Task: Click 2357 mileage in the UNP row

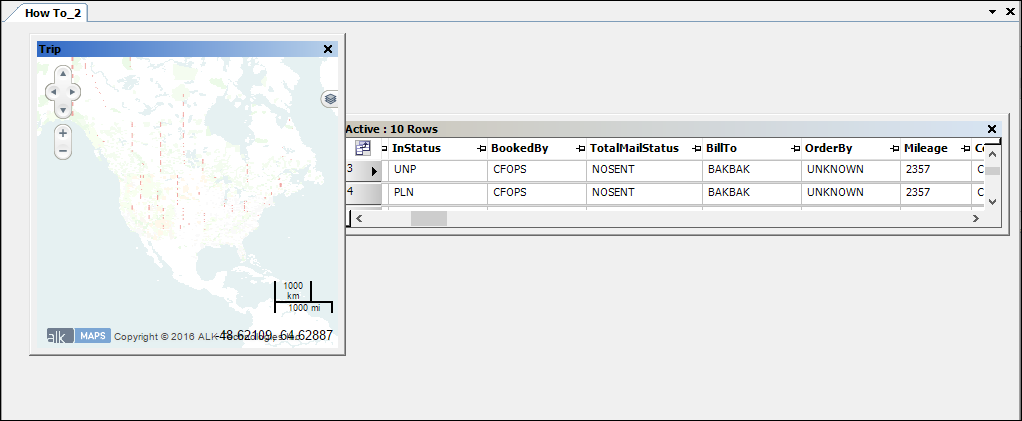Action: [x=937, y=170]
